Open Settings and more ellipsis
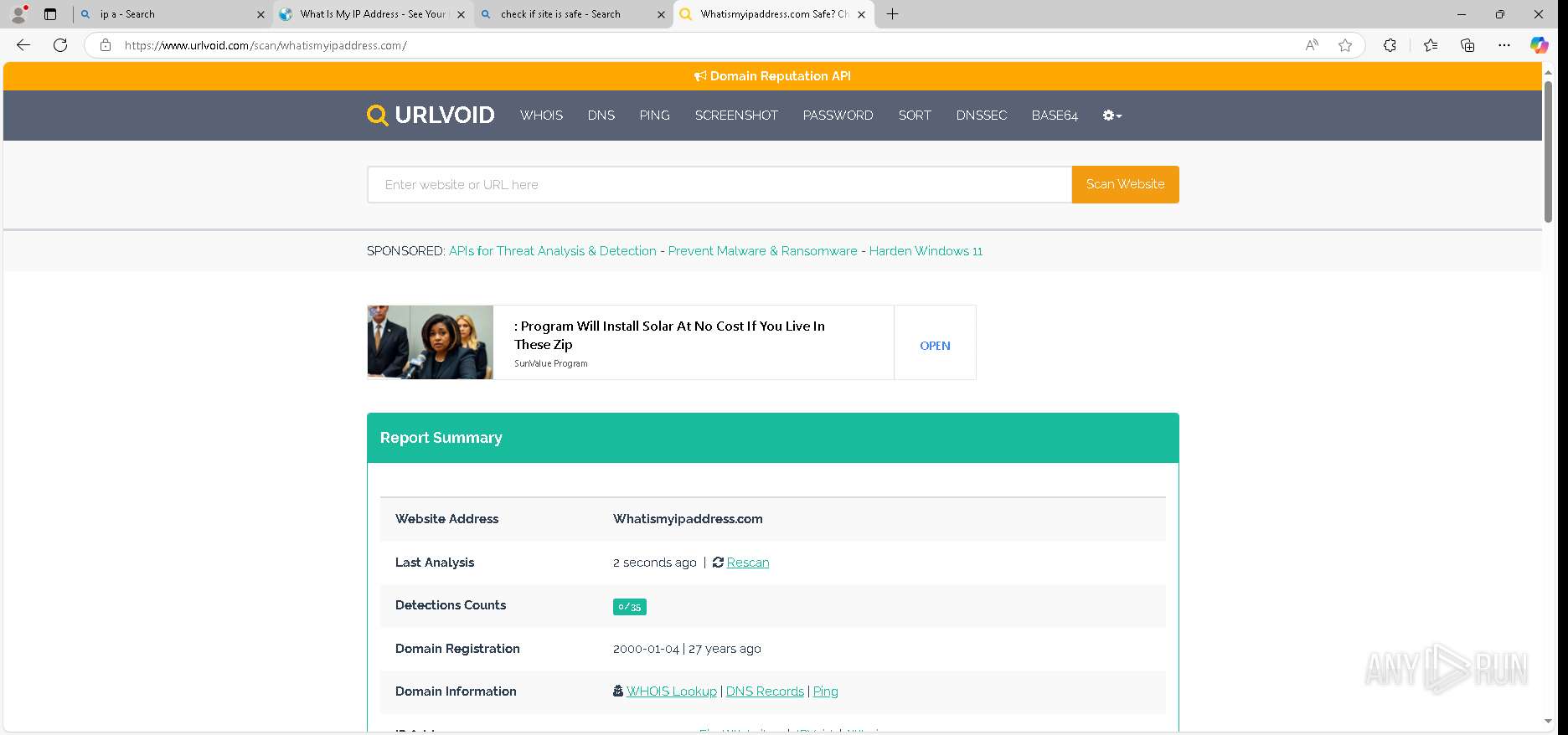This screenshot has height=735, width=1568. point(1504,45)
